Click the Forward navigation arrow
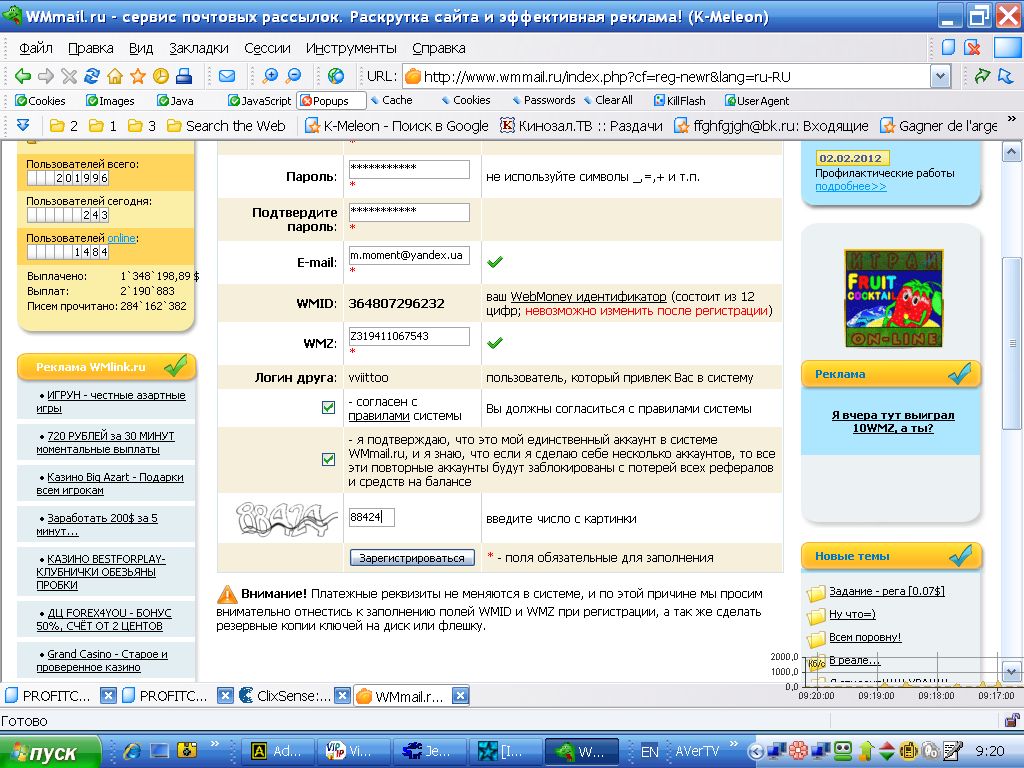This screenshot has width=1024, height=768. pos(46,76)
